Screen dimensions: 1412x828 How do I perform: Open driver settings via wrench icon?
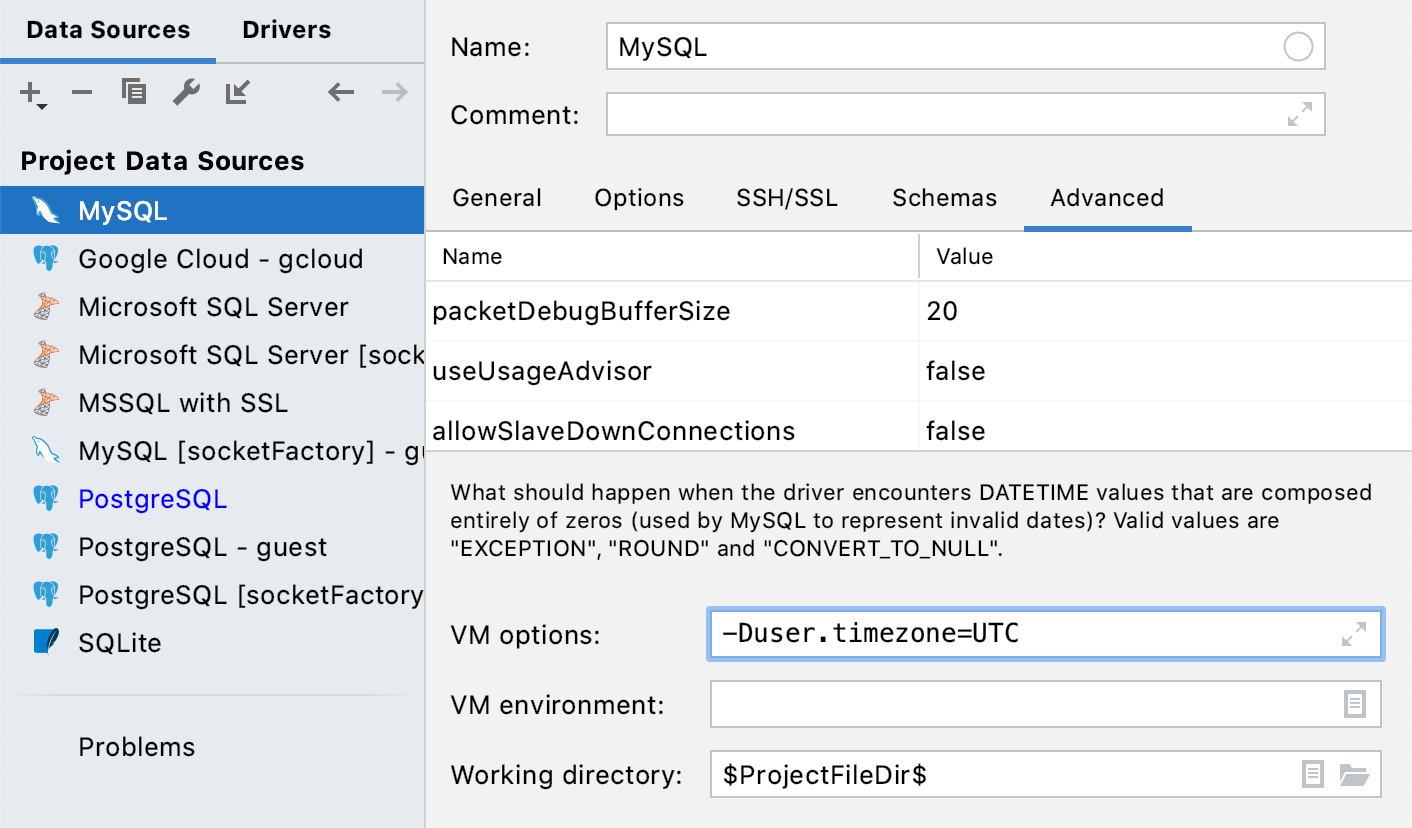[186, 93]
